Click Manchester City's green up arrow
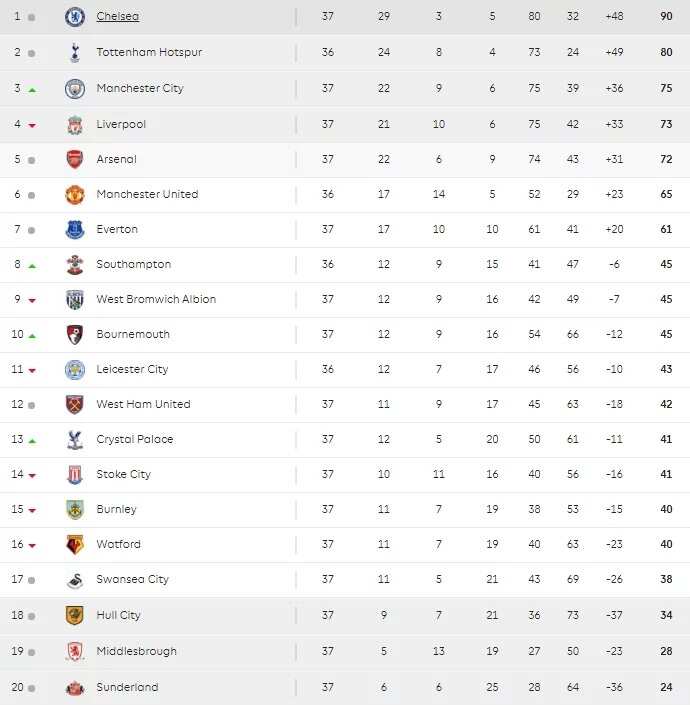 point(32,90)
